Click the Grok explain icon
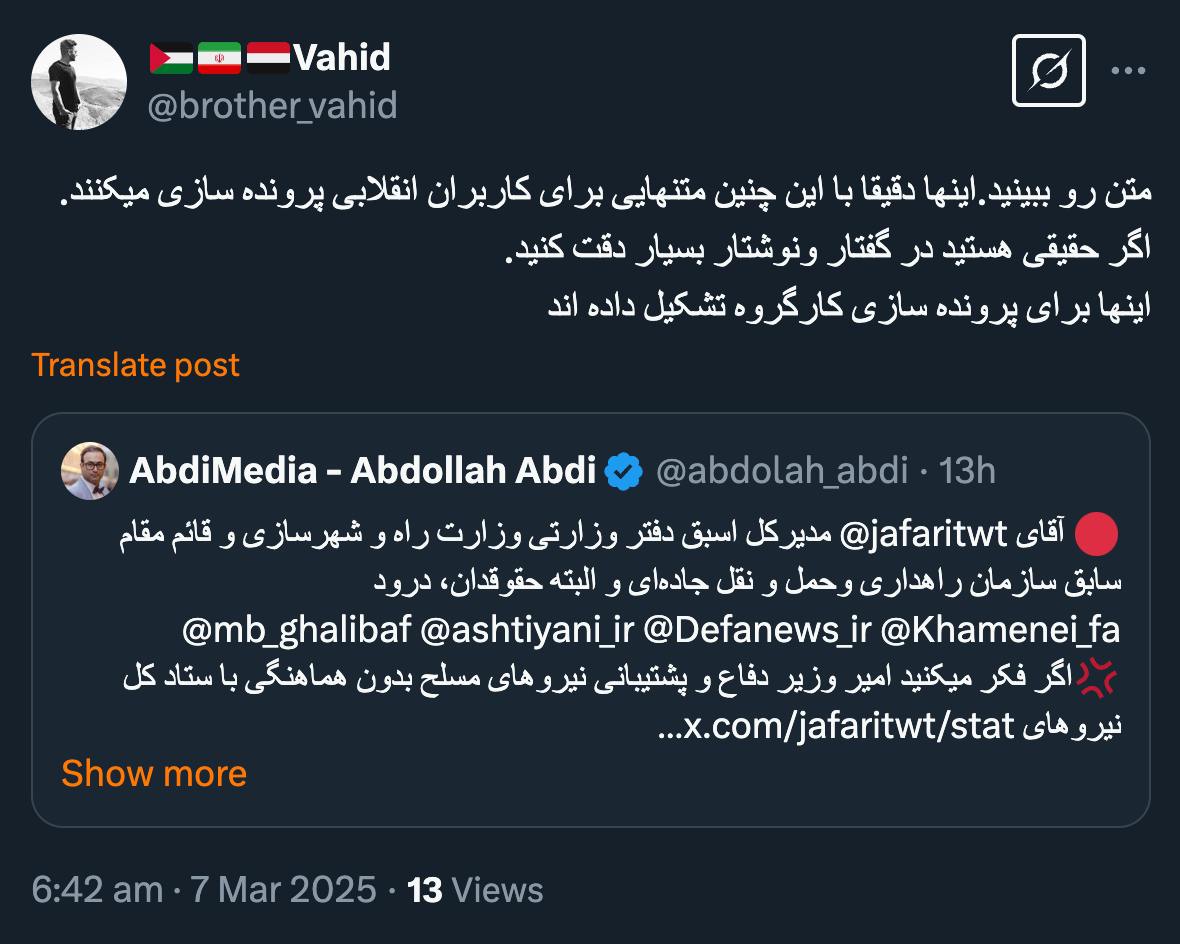This screenshot has height=944, width=1180. 1048,71
